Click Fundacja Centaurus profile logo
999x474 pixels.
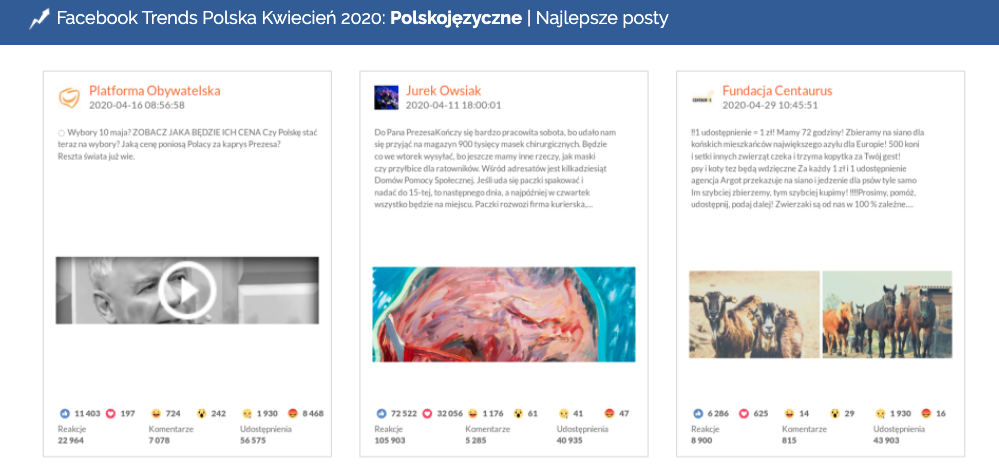702,97
